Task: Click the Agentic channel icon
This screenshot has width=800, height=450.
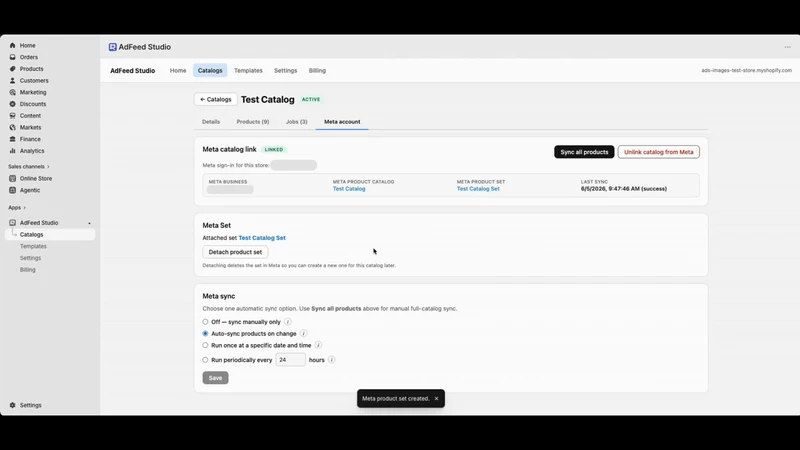Action: 13,190
